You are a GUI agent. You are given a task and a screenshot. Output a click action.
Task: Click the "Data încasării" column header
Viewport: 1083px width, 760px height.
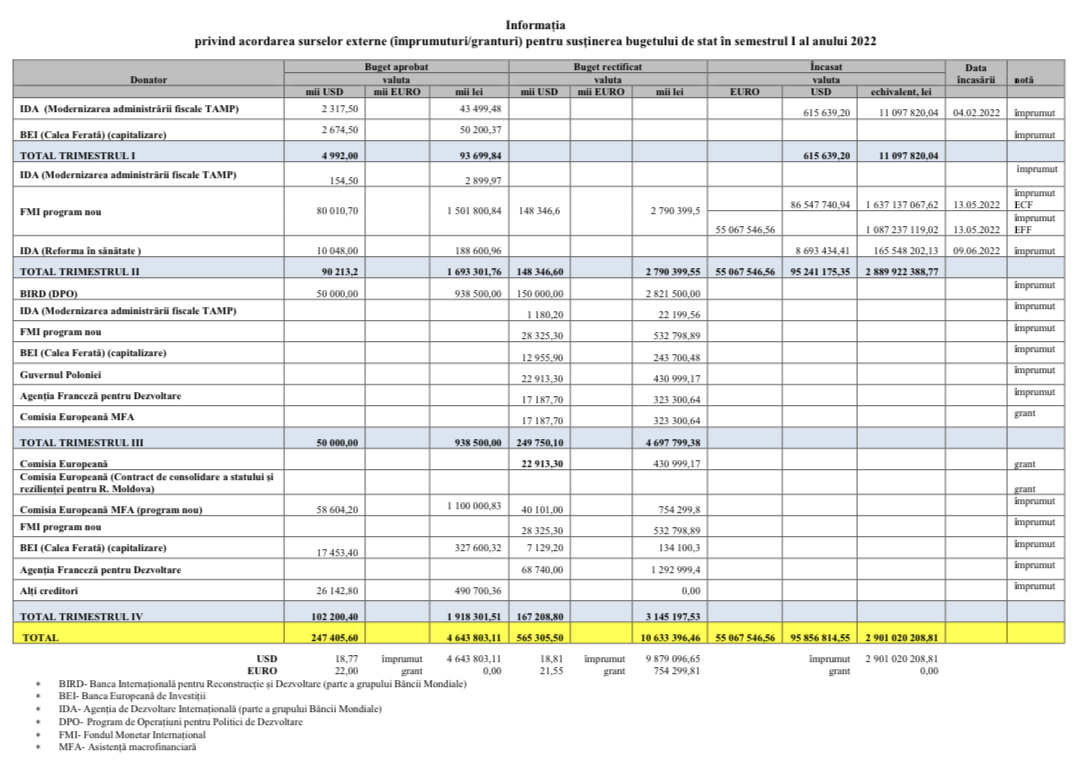coord(976,73)
